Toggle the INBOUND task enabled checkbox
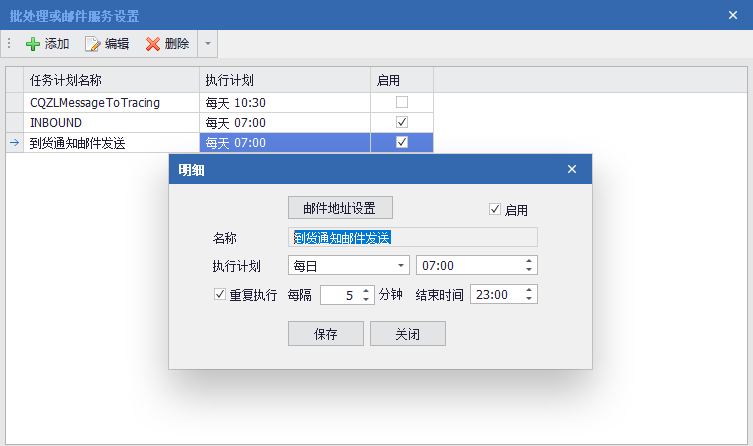This screenshot has width=753, height=446. 402,122
